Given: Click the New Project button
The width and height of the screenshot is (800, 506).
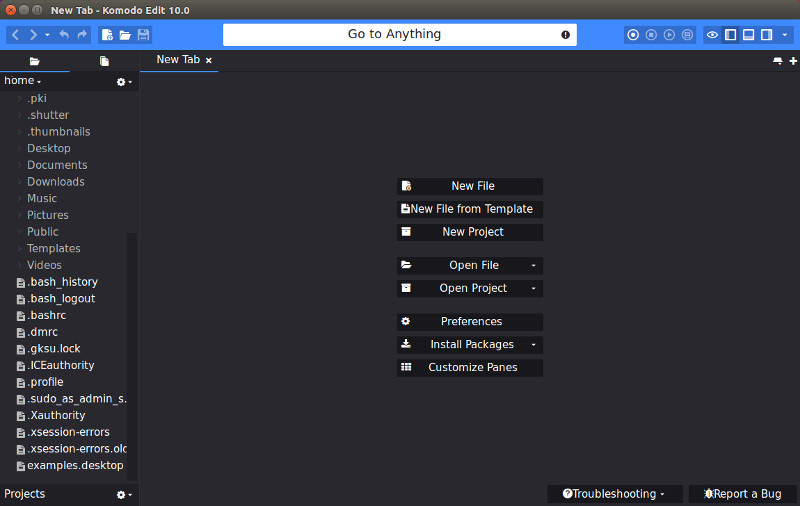Looking at the screenshot, I should [470, 232].
